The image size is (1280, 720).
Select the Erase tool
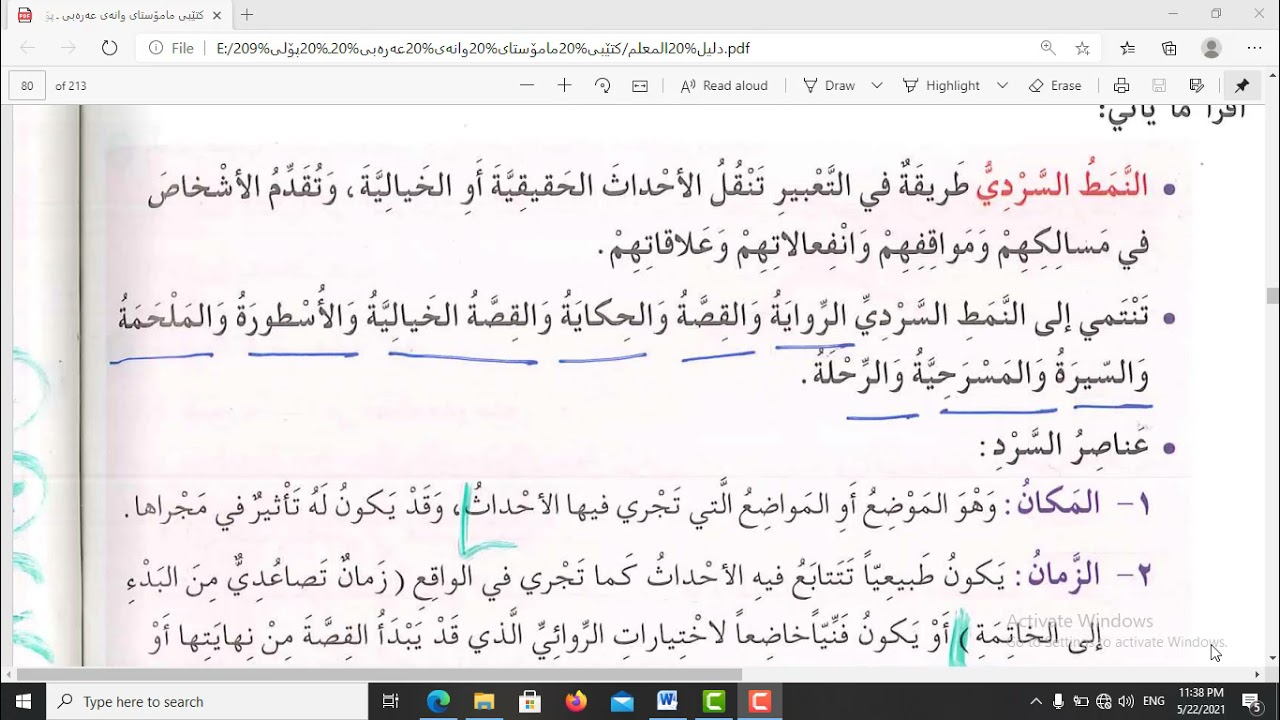1055,86
